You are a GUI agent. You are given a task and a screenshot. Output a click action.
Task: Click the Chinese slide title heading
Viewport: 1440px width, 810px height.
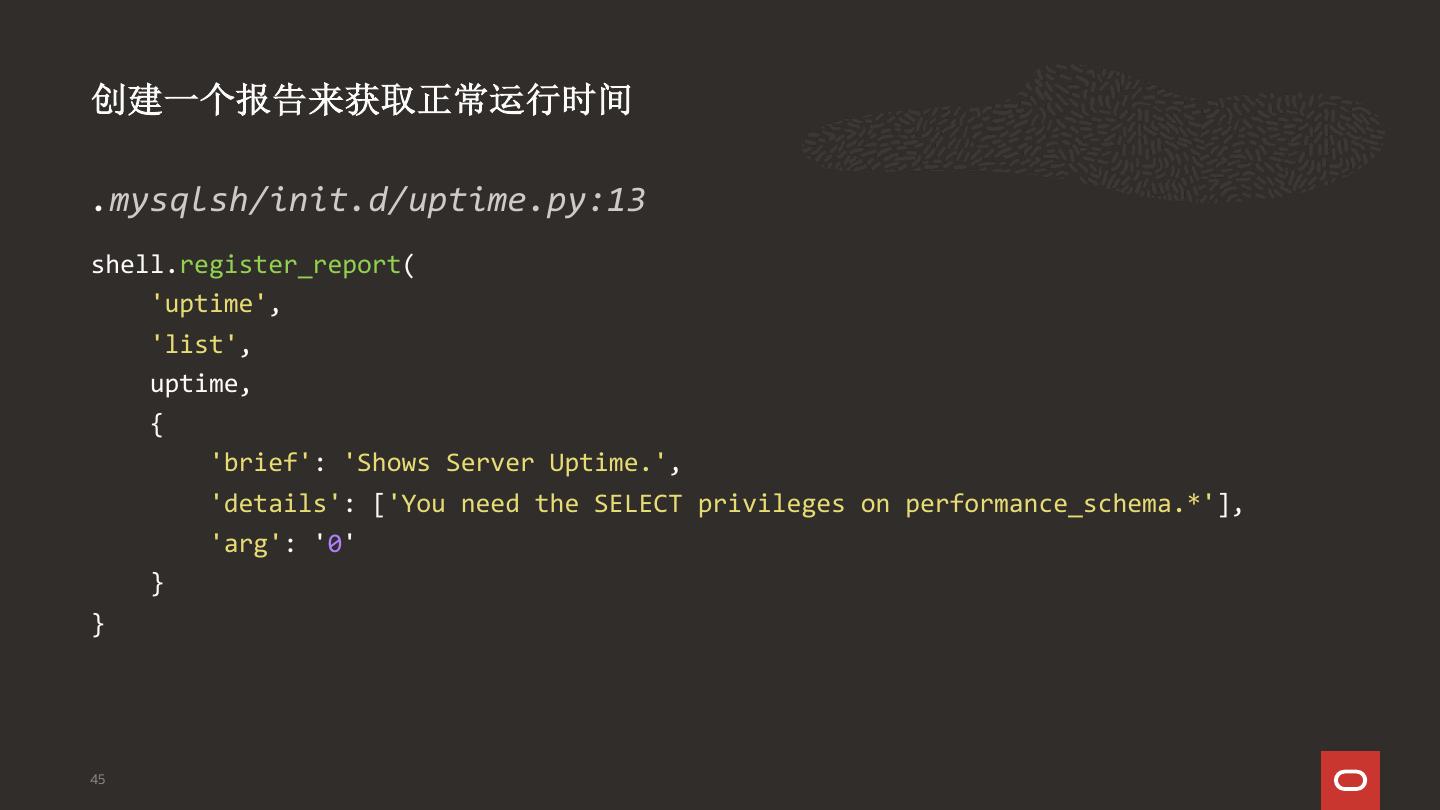(x=361, y=100)
